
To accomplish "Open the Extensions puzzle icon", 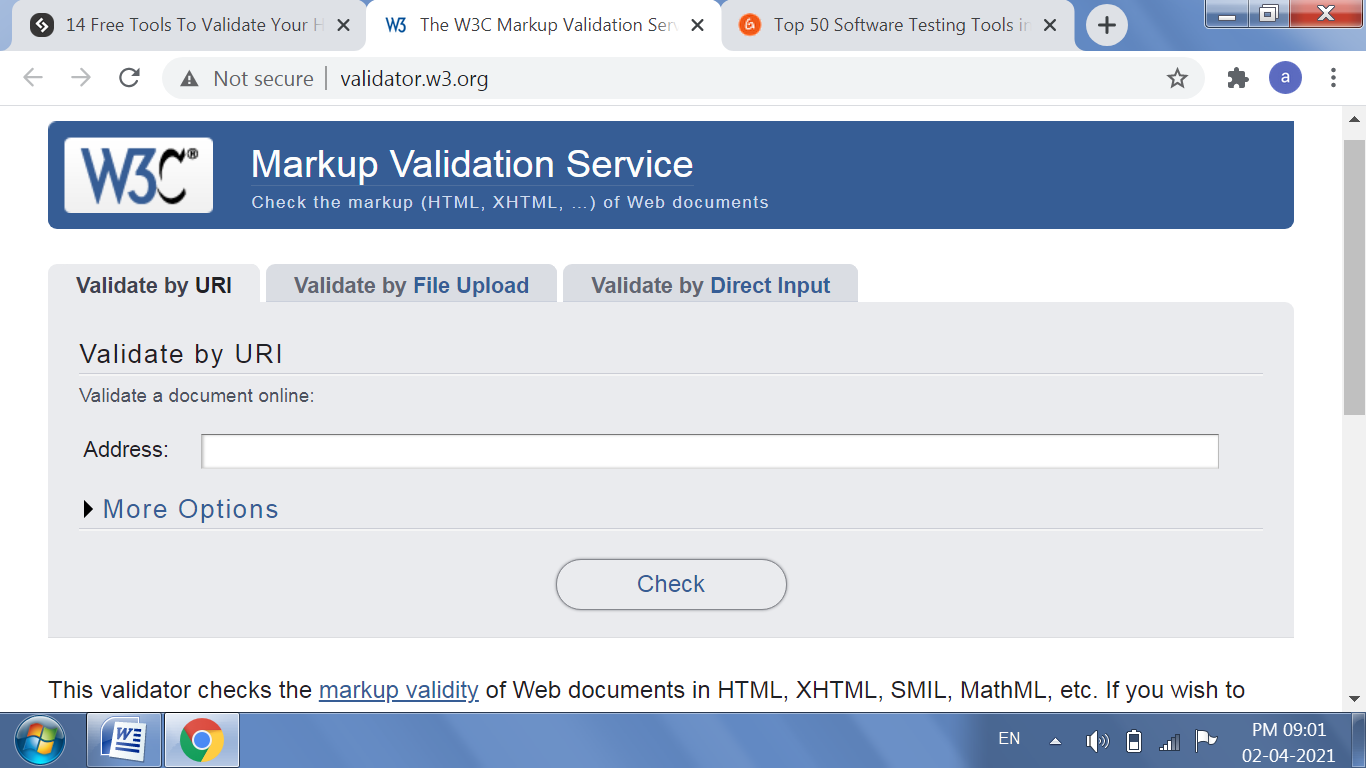I will [x=1238, y=78].
